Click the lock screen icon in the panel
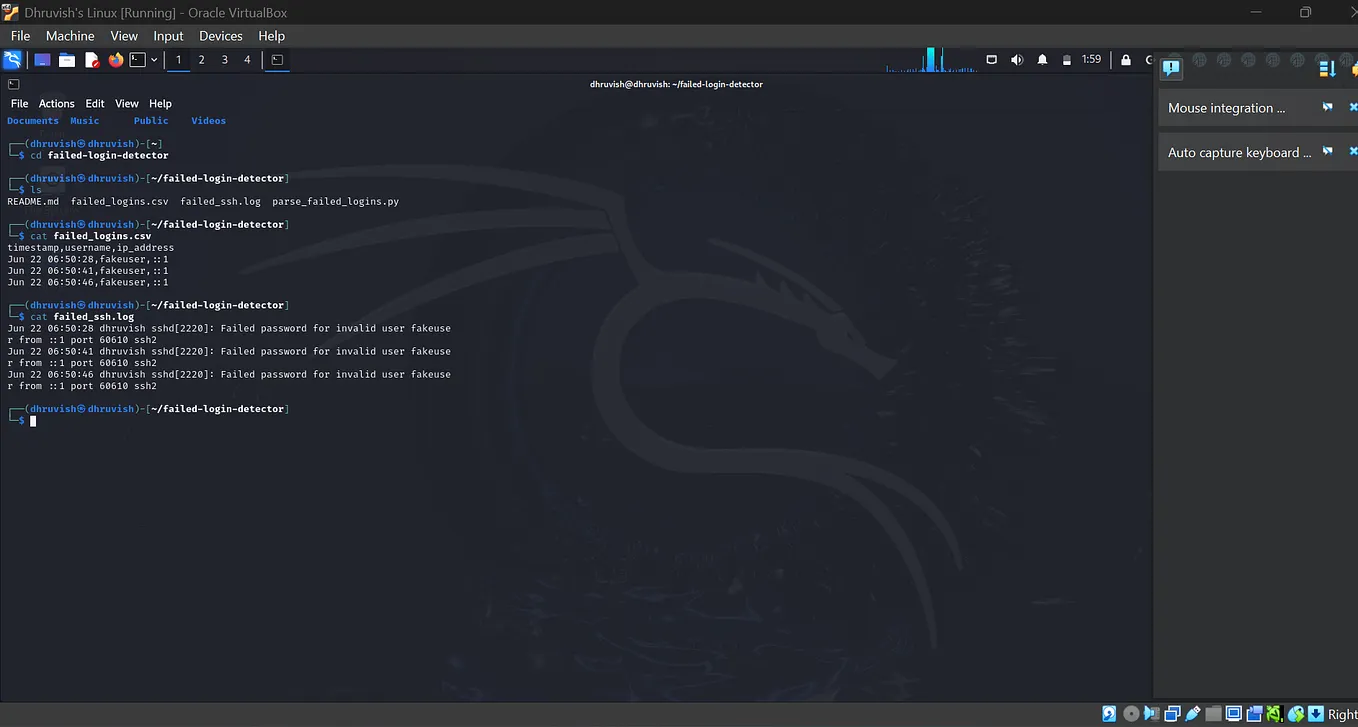The height and width of the screenshot is (727, 1358). coord(1126,59)
